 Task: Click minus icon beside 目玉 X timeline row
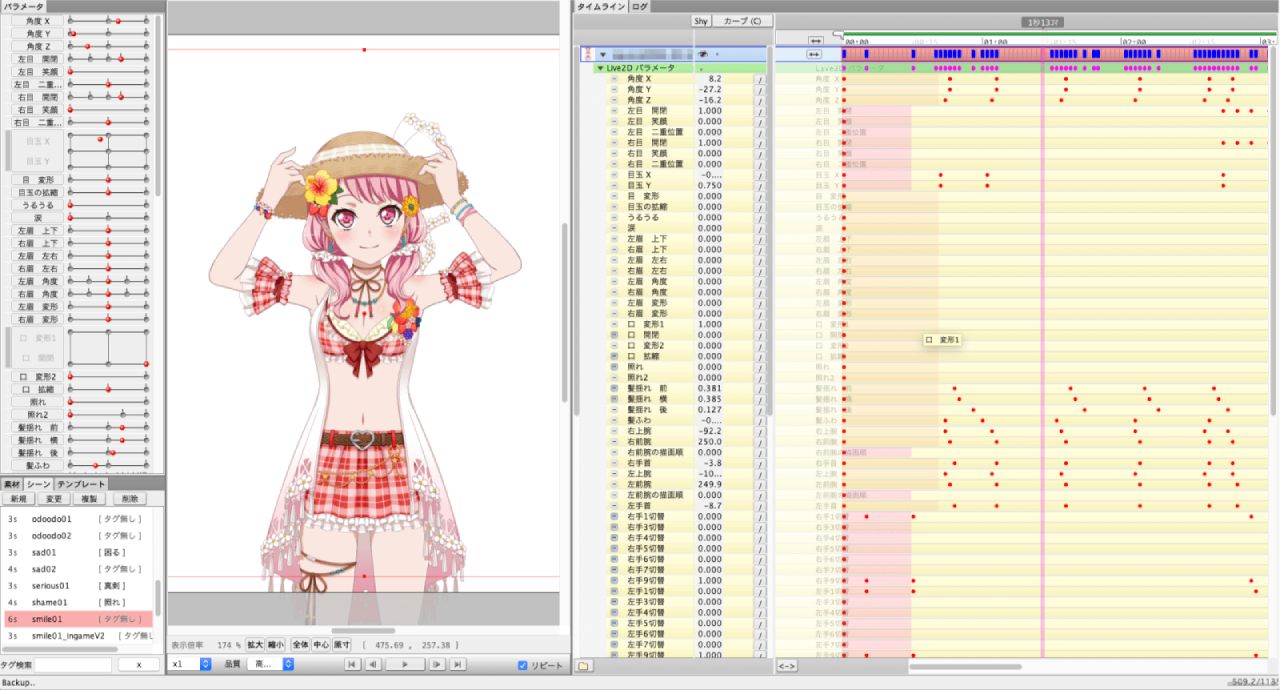[615, 174]
